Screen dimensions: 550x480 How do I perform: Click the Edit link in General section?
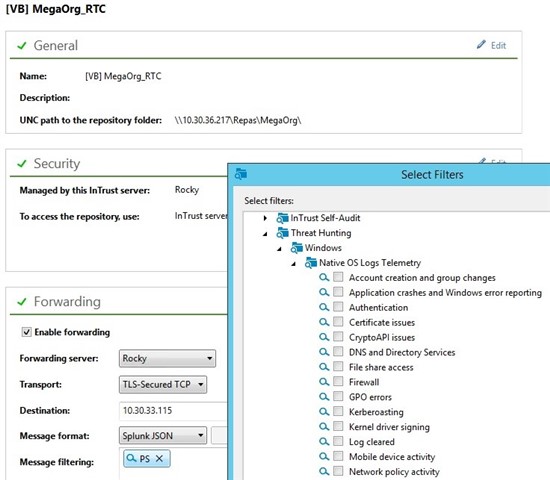click(x=498, y=45)
